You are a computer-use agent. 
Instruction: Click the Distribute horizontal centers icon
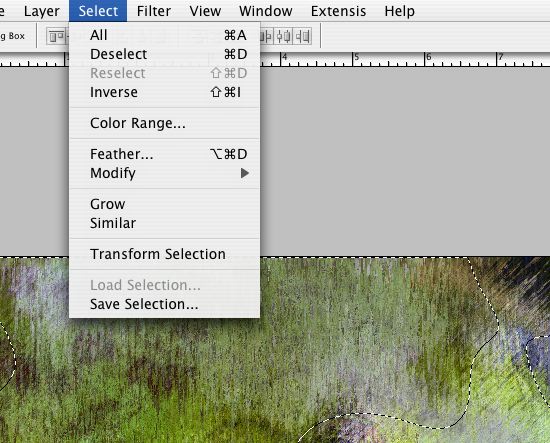tap(284, 36)
